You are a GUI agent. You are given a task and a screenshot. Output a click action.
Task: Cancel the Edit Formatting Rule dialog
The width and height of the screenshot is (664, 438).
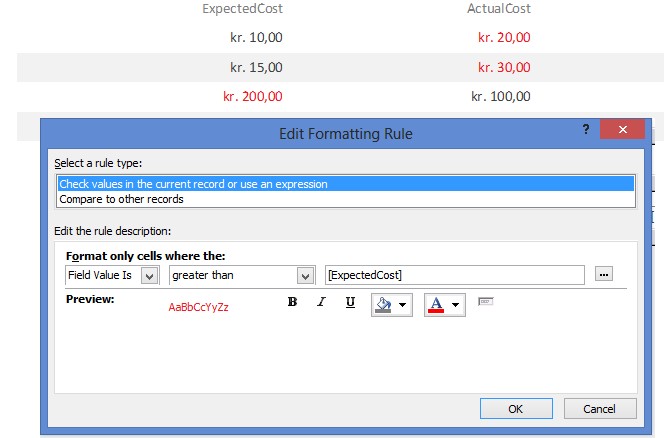pos(600,409)
